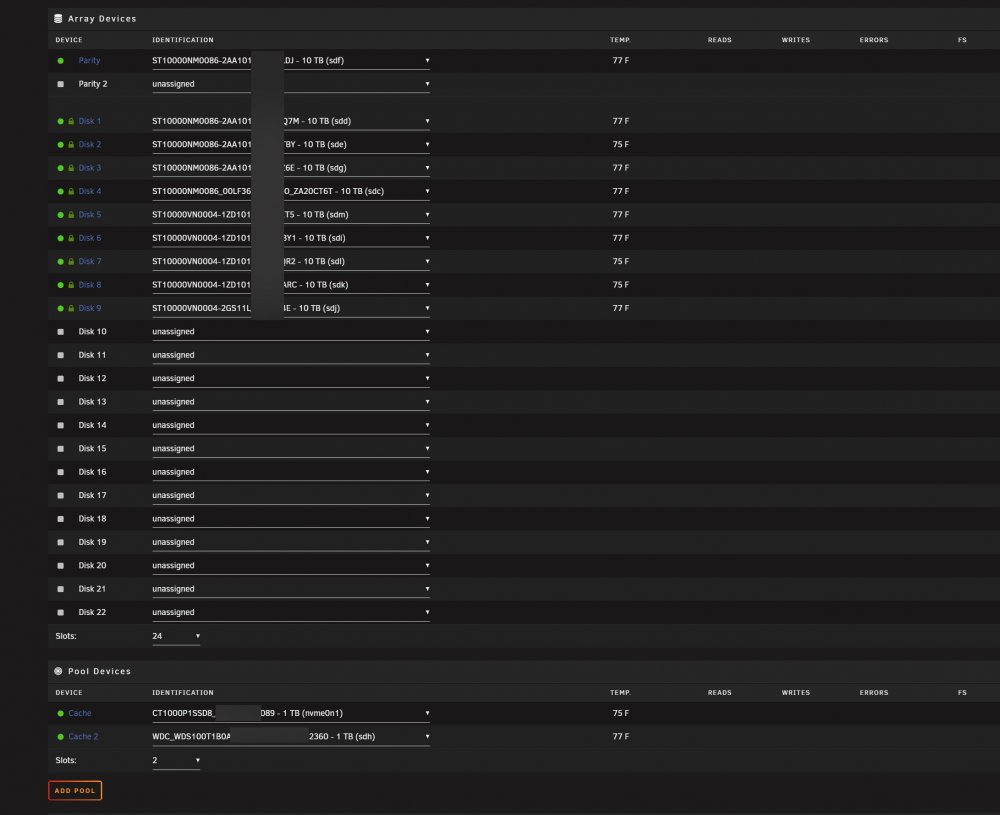Click the grey status square for Disk 22
Screen dimensions: 1000x815
61,612
